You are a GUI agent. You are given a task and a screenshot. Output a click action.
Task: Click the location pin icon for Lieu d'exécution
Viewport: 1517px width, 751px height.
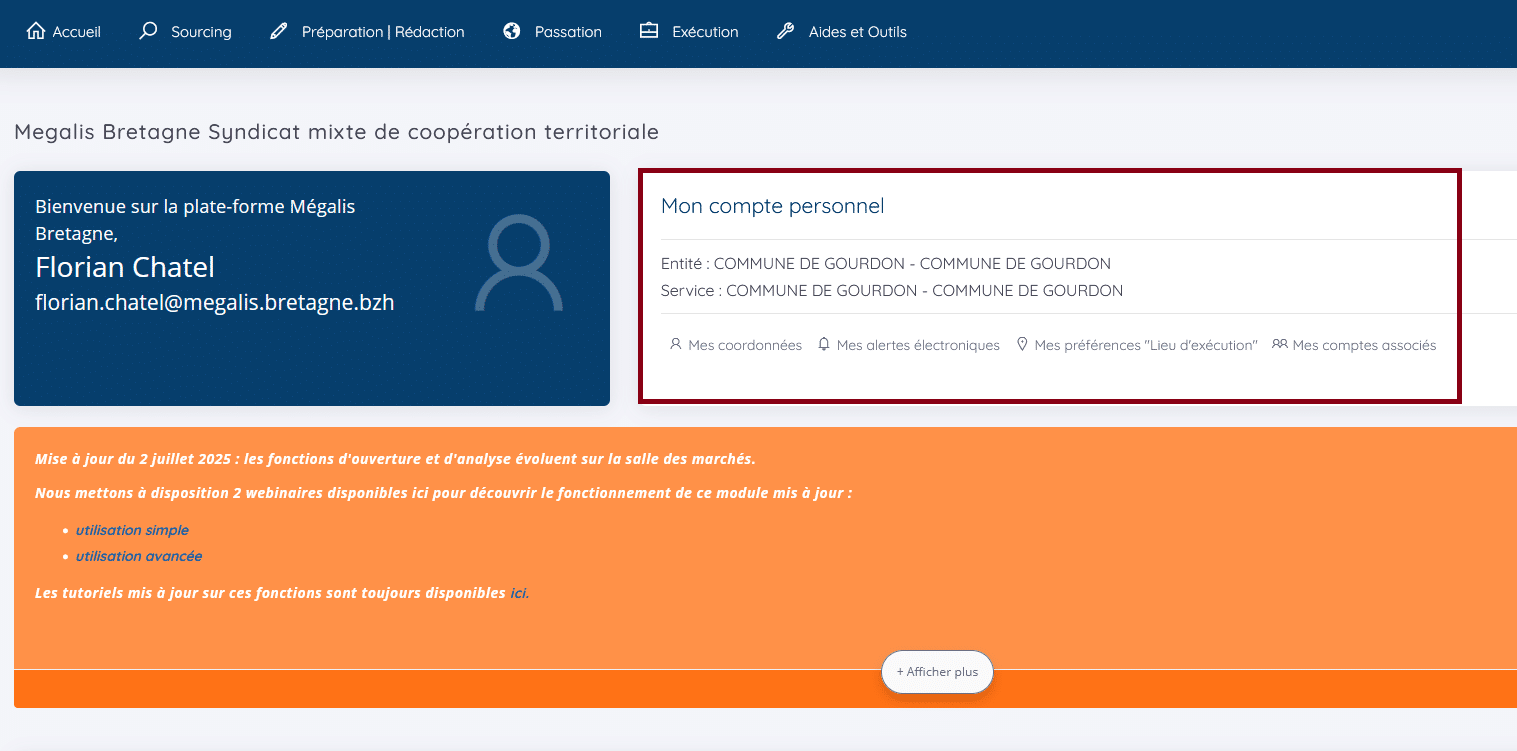tap(1022, 344)
